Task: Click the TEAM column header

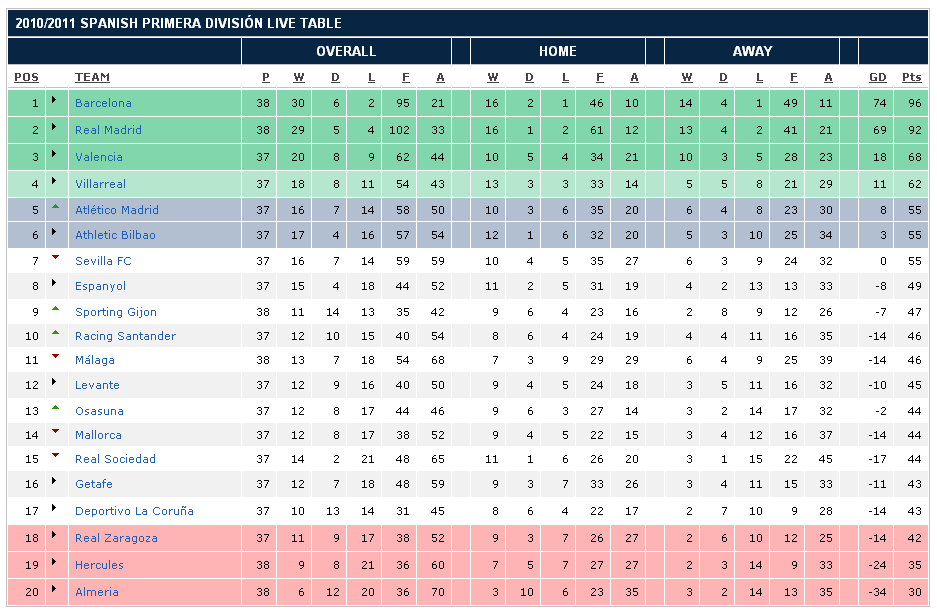Action: tap(92, 77)
